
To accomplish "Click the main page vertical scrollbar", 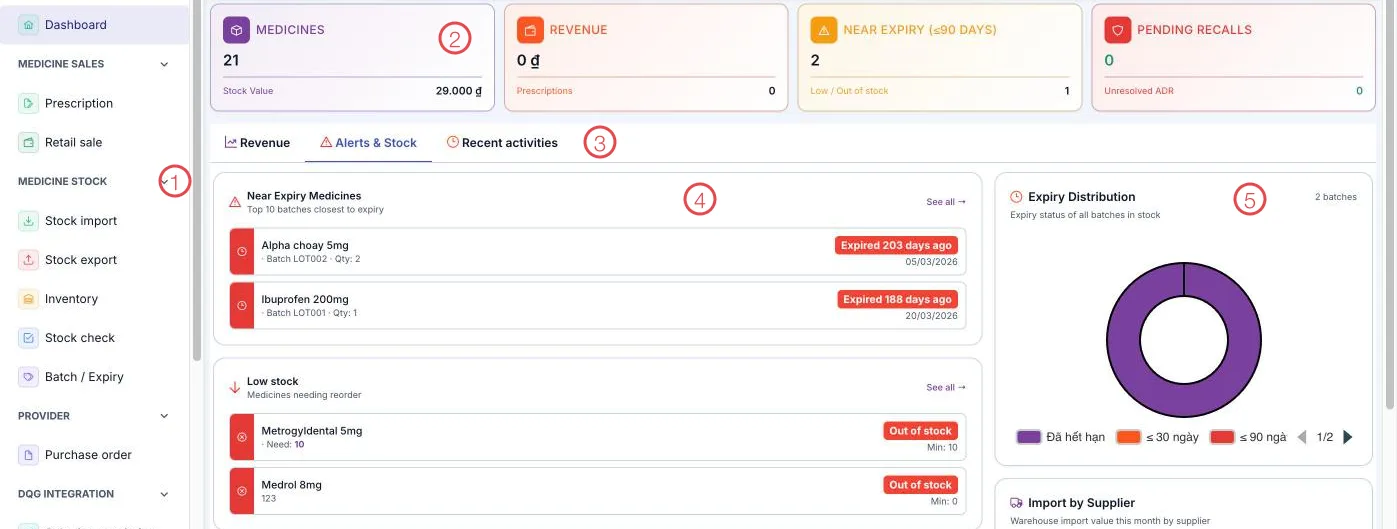I will coord(1390,205).
